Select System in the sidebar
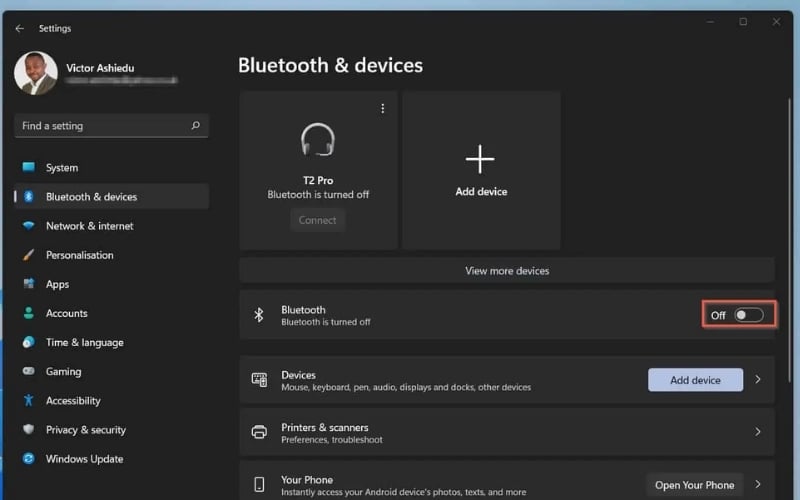 (x=61, y=168)
